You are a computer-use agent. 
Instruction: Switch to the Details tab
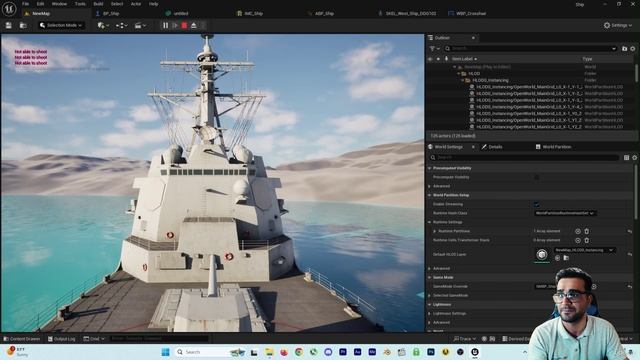[x=495, y=147]
